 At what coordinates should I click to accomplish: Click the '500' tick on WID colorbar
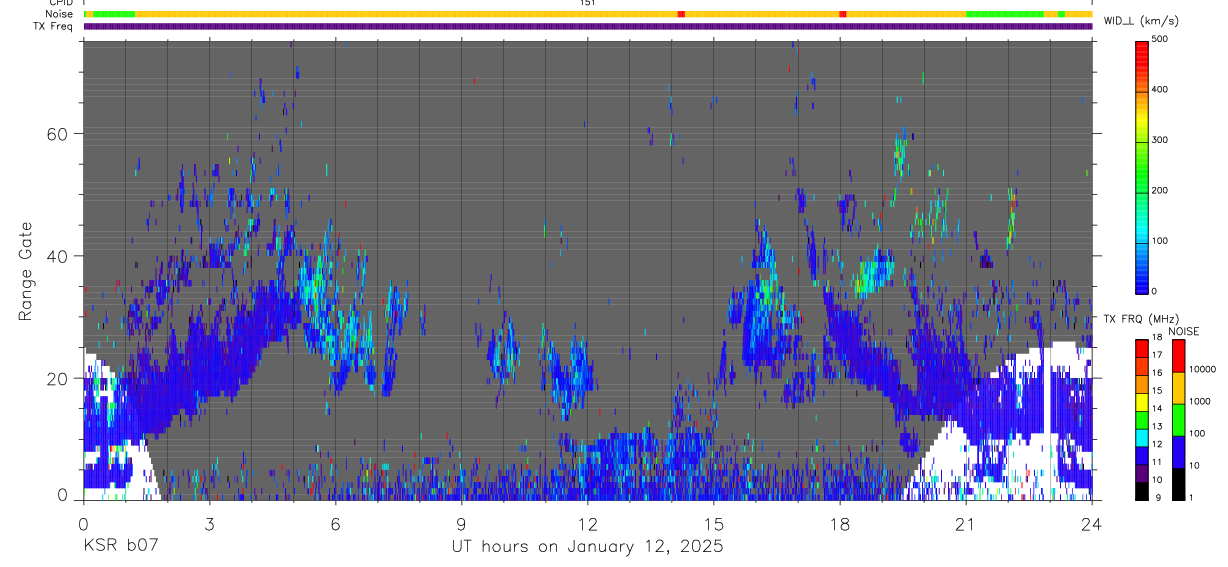(x=1162, y=39)
